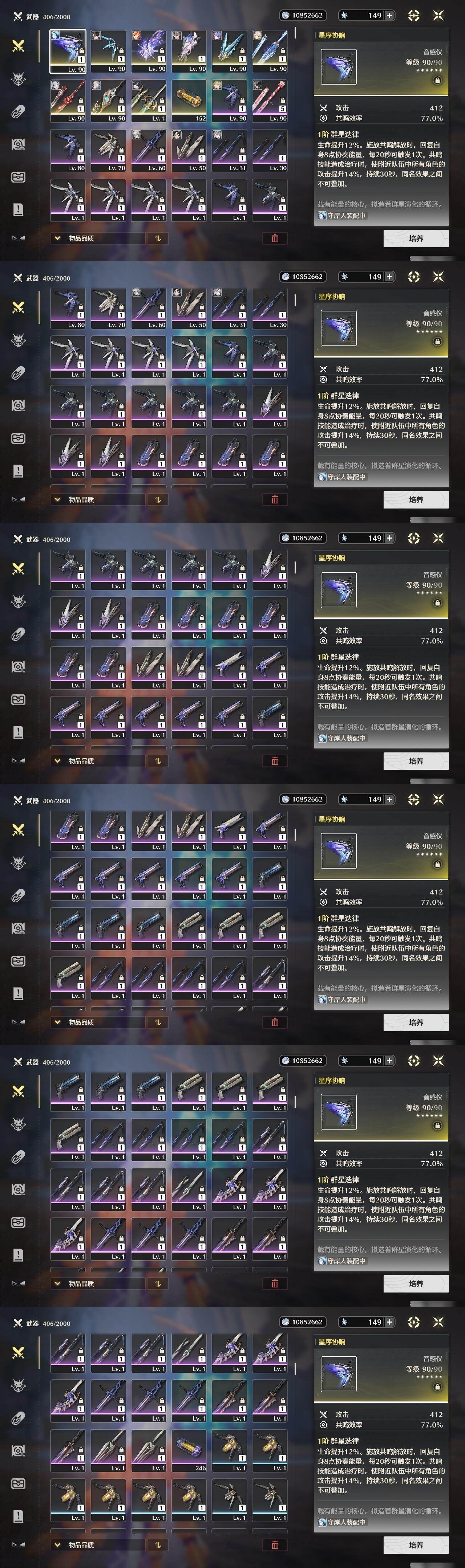Click the red trash icon in bottommost panel
465x1568 pixels.
(x=275, y=1544)
